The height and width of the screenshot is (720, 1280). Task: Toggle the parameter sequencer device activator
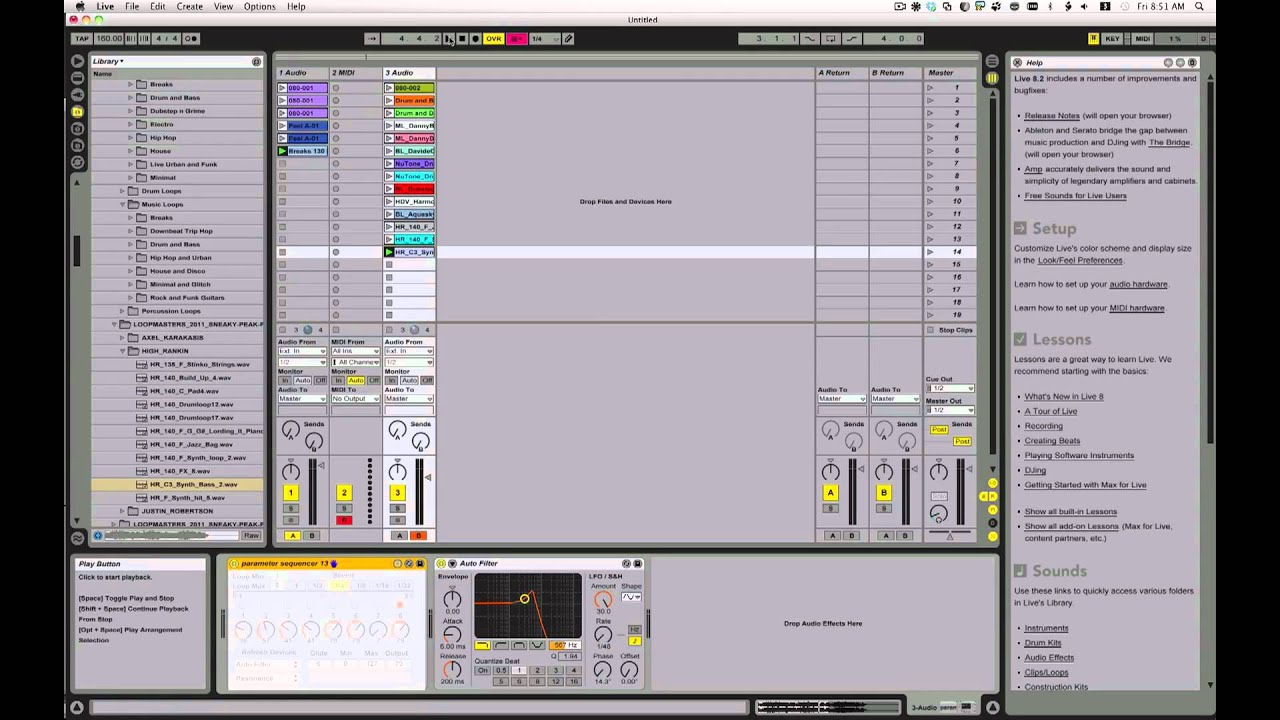(234, 563)
